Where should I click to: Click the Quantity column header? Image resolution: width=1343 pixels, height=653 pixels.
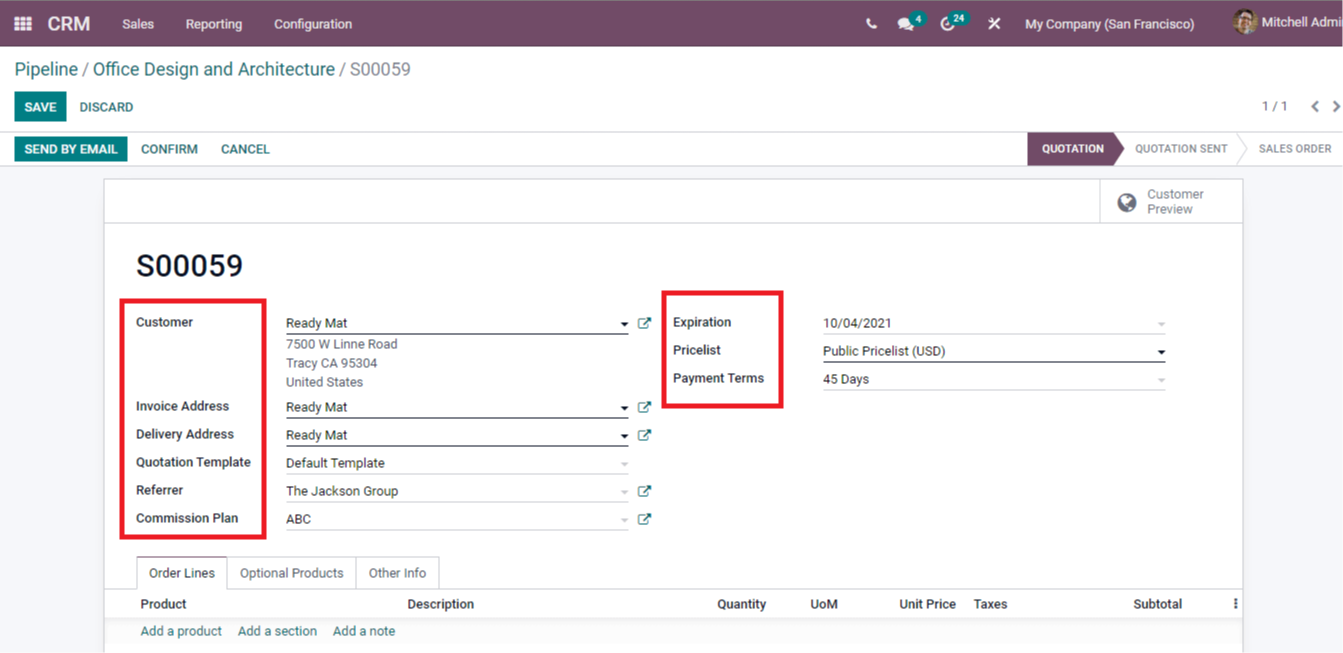(741, 604)
